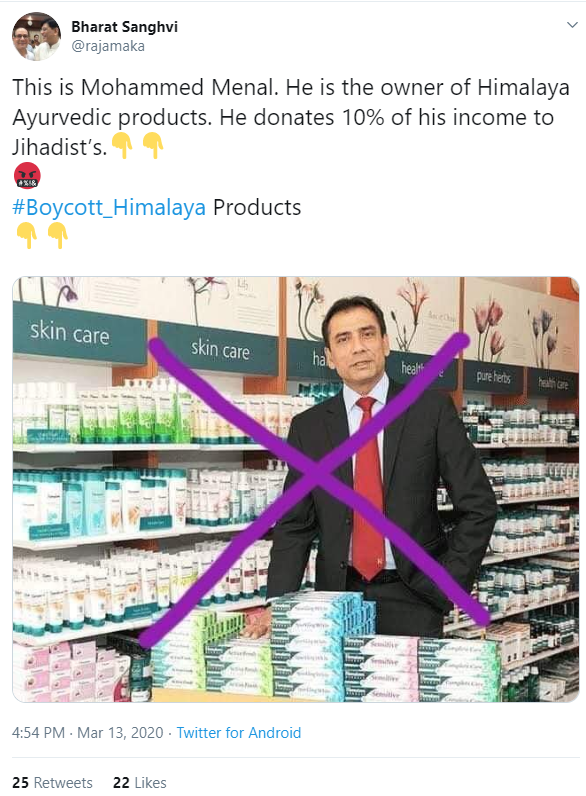Open the tweet options chevron menu
Image resolution: width=586 pixels, height=796 pixels.
click(x=572, y=25)
